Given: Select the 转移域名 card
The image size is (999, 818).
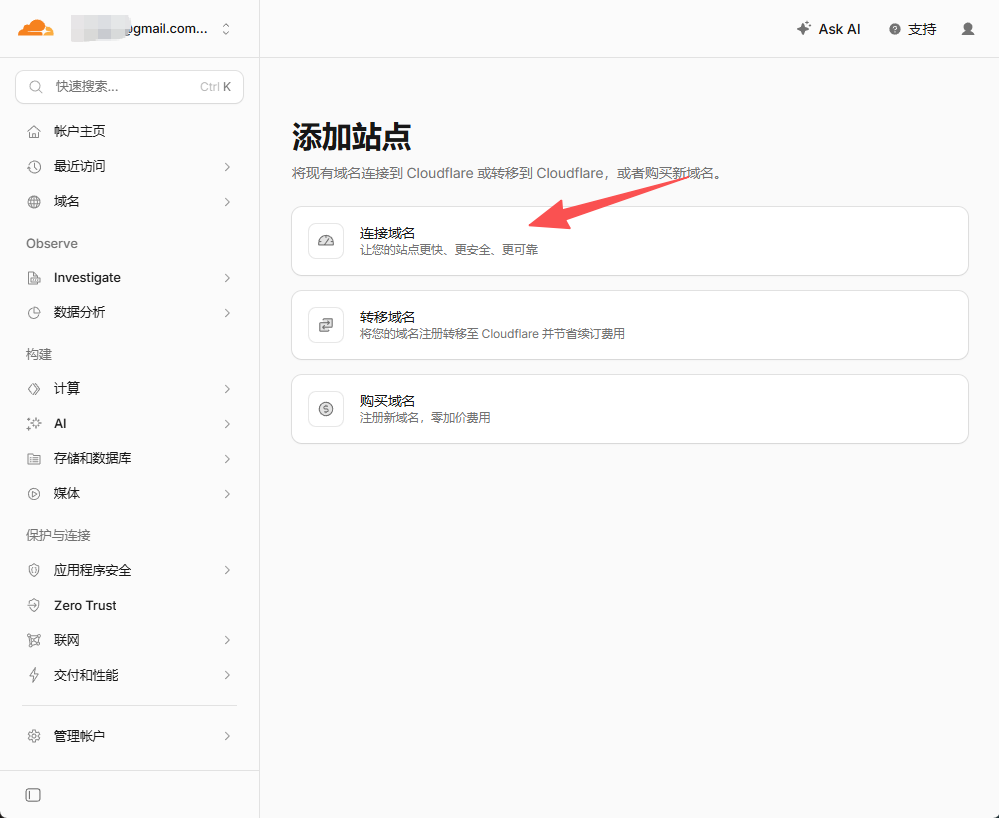Looking at the screenshot, I should [629, 325].
